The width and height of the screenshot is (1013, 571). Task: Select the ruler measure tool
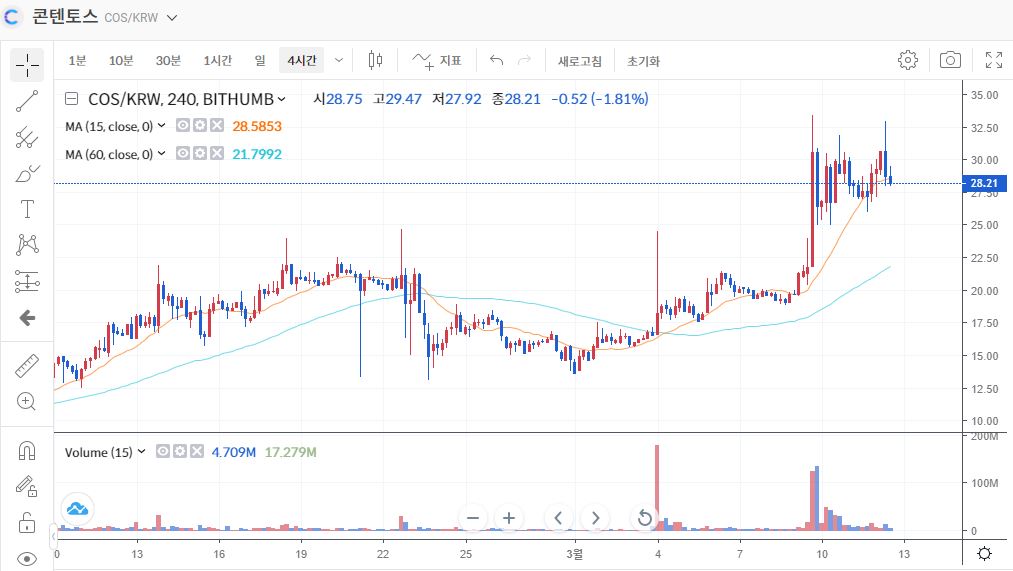pos(26,366)
